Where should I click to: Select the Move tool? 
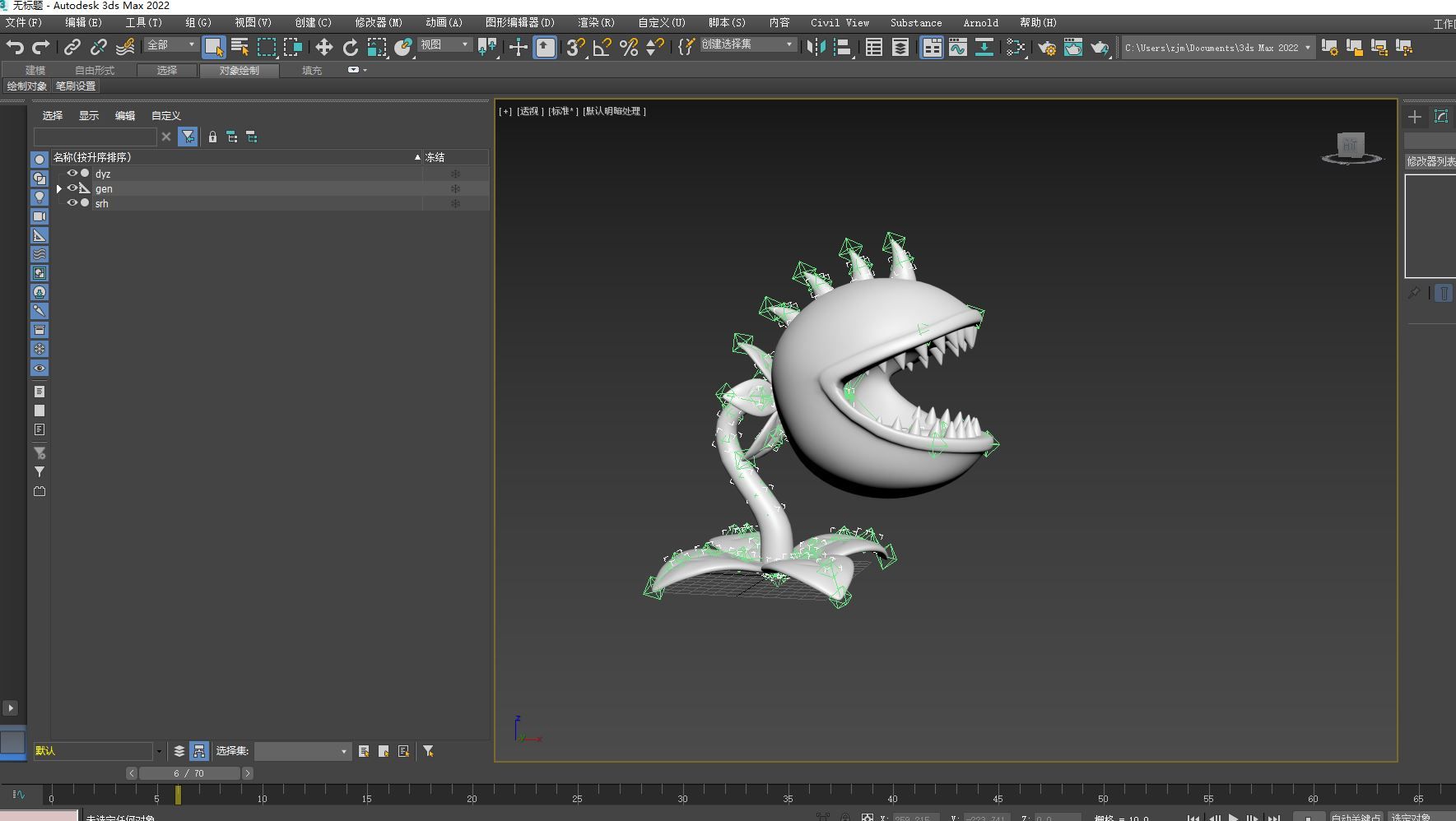pyautogui.click(x=324, y=47)
